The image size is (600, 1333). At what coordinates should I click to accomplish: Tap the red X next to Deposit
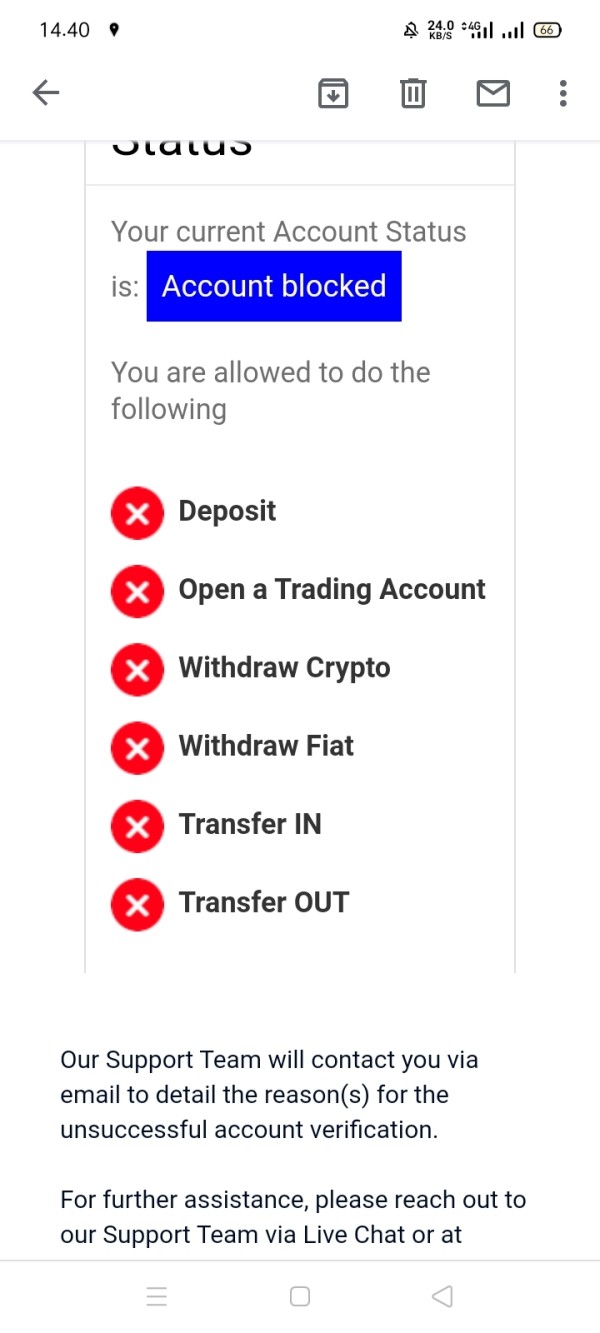[x=137, y=513]
